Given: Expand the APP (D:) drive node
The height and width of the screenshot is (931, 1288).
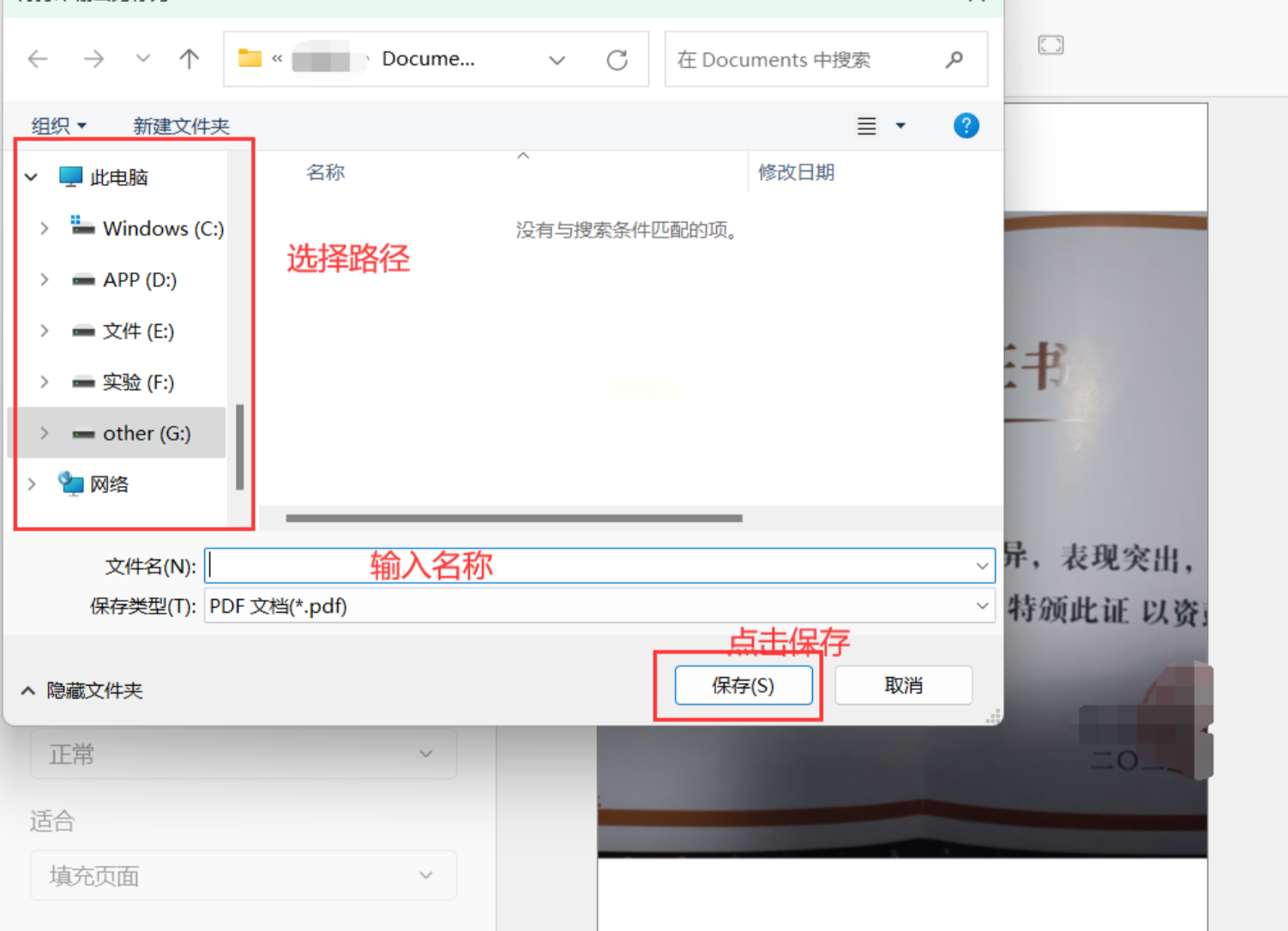Looking at the screenshot, I should 45,279.
